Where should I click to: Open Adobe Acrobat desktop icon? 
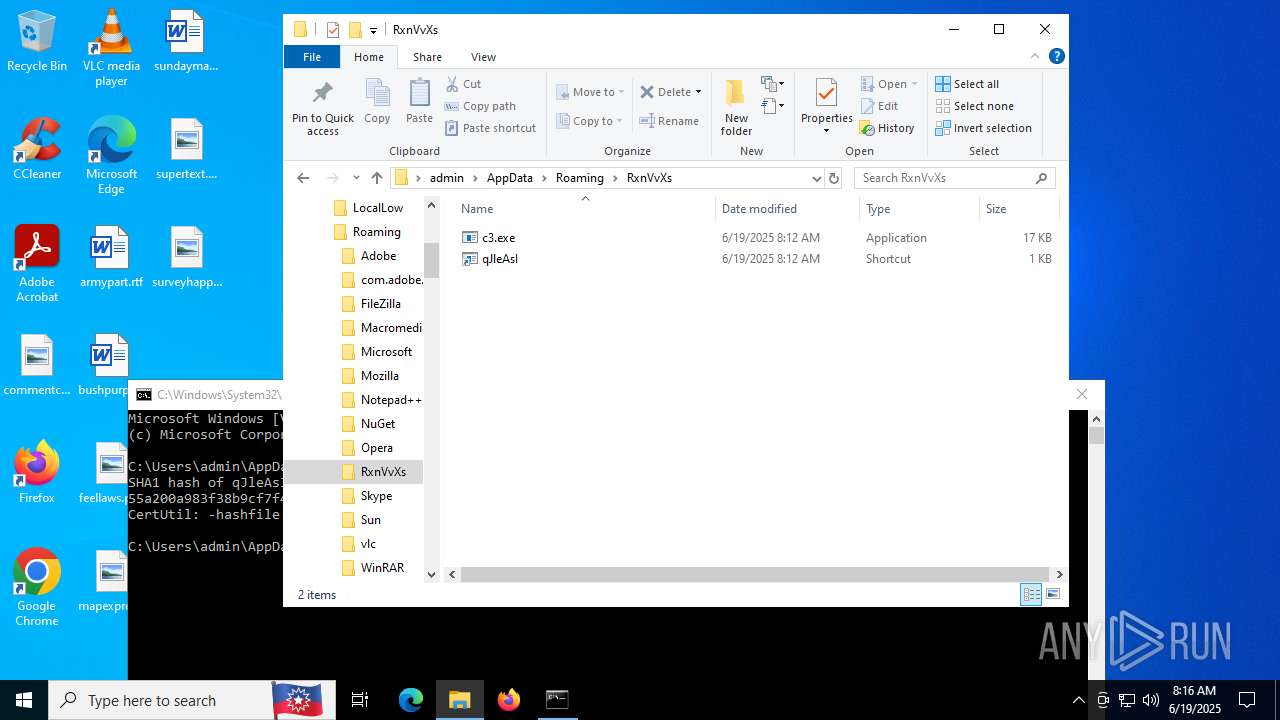point(37,264)
